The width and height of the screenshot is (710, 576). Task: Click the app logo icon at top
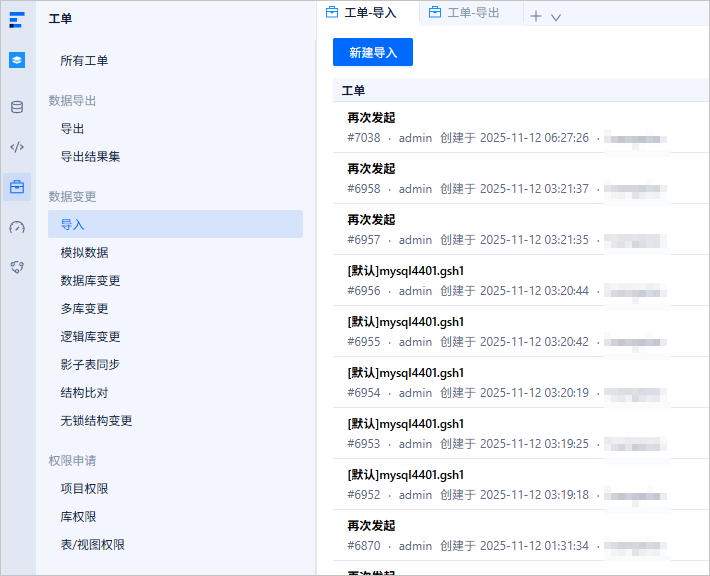[17, 20]
